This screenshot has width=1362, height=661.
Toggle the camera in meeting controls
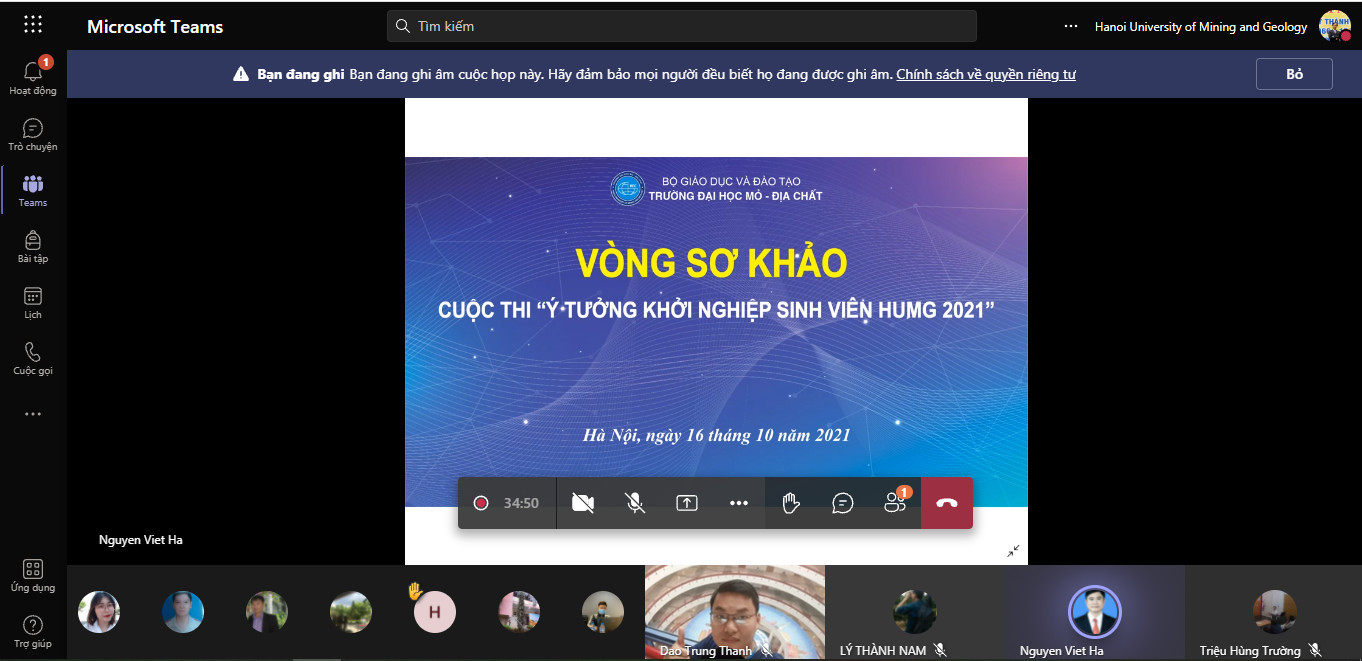583,503
